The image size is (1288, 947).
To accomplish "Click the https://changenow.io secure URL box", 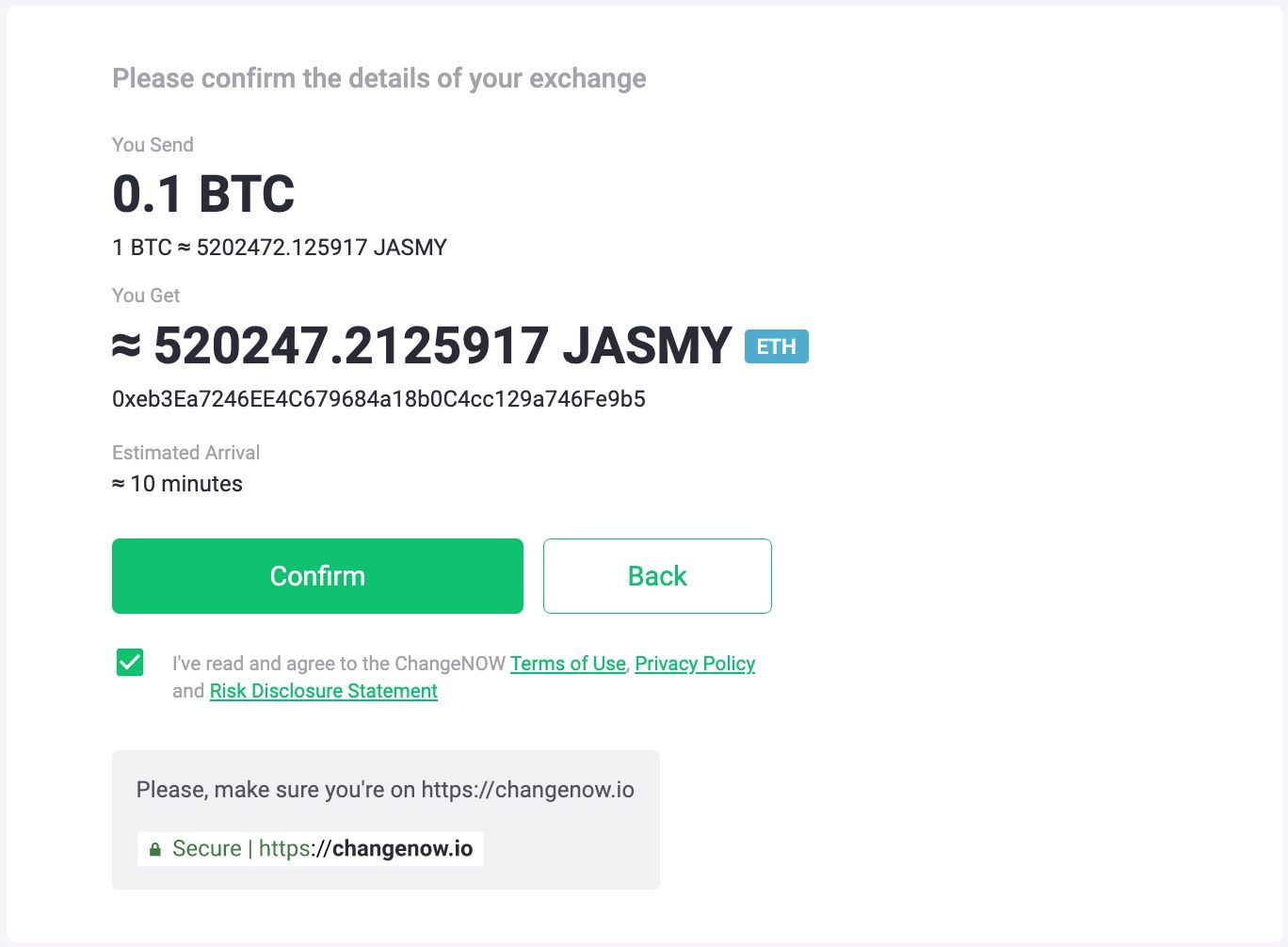I will point(311,849).
